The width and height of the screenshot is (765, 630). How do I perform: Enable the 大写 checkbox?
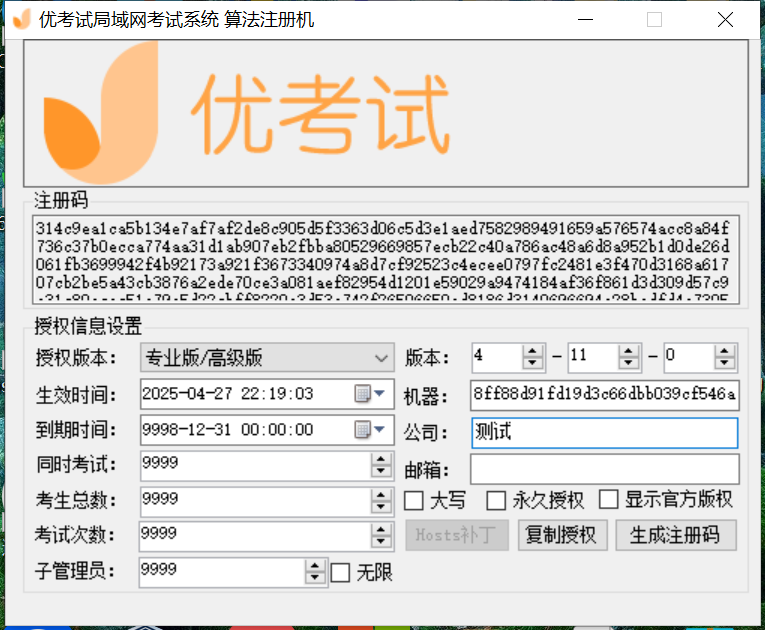pyautogui.click(x=414, y=501)
